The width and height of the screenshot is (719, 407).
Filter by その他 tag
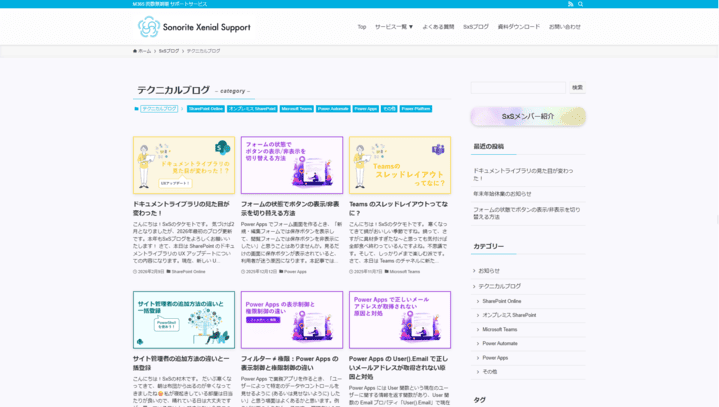(389, 109)
